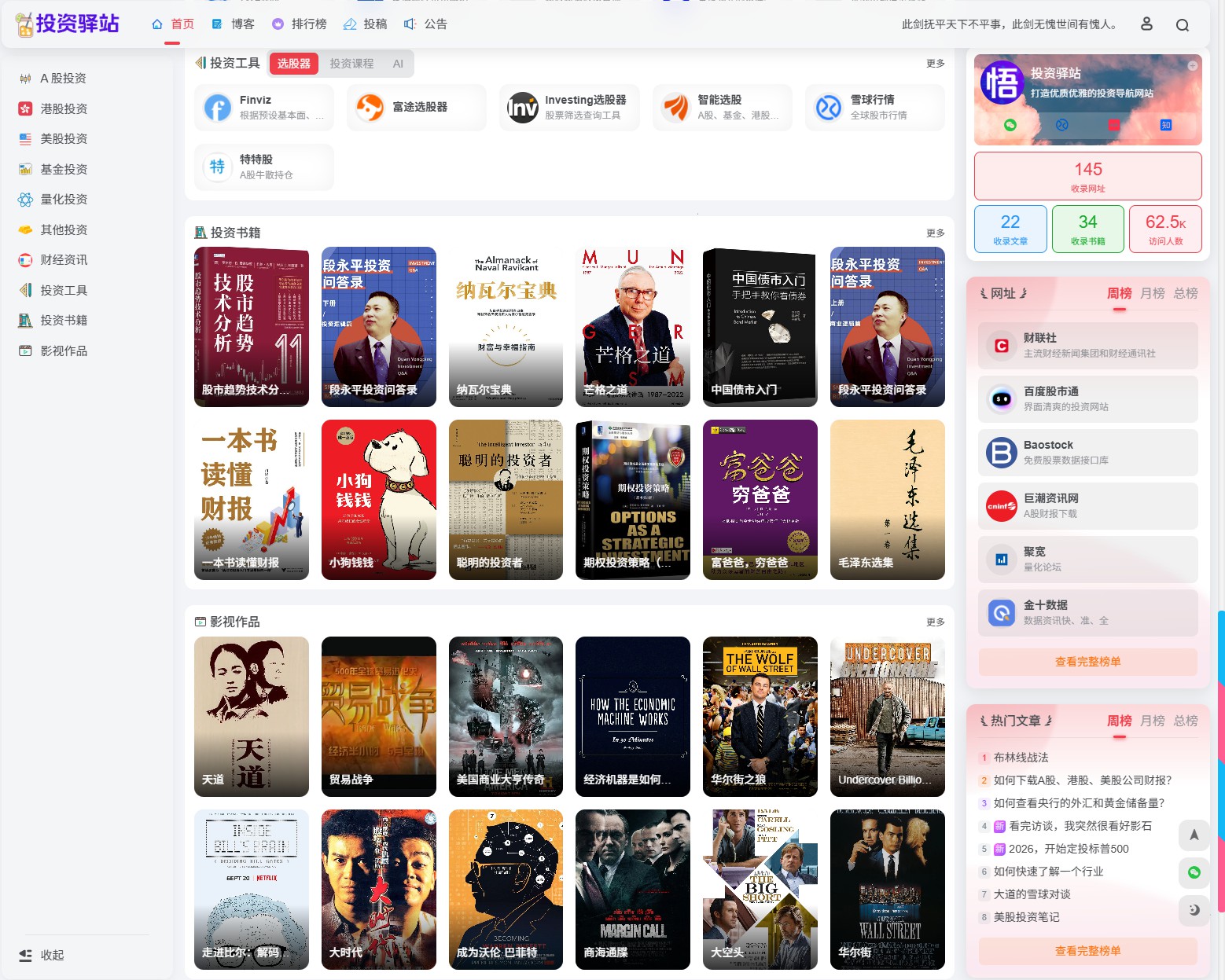This screenshot has width=1225, height=980.
Task: Expand 更多 for 投资书籍 section
Action: (x=936, y=233)
